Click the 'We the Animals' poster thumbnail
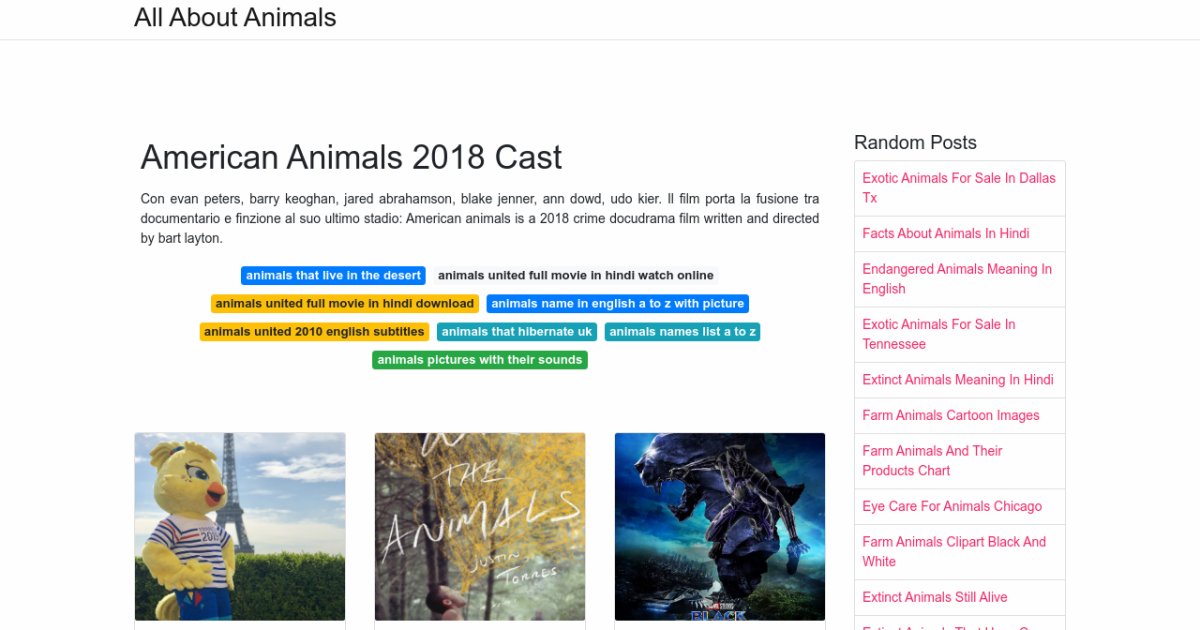Screen dimensions: 1200x630 pyautogui.click(x=480, y=526)
